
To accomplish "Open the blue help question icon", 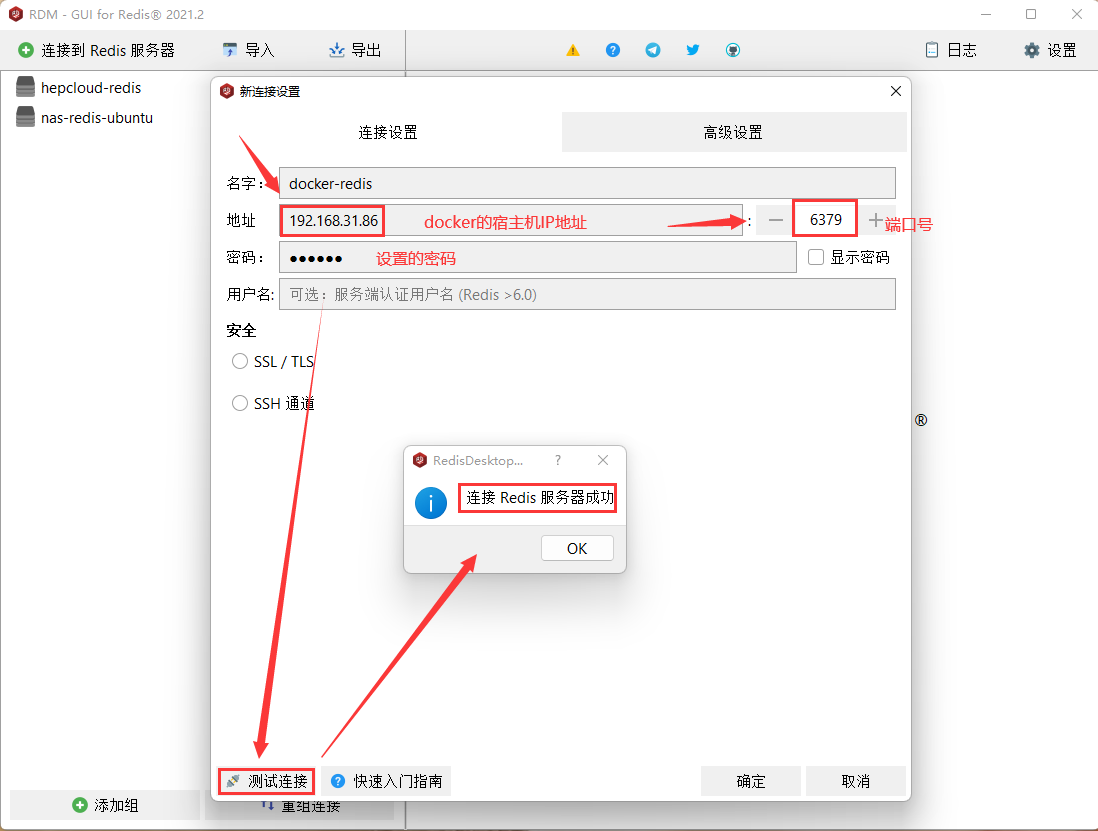I will click(613, 50).
